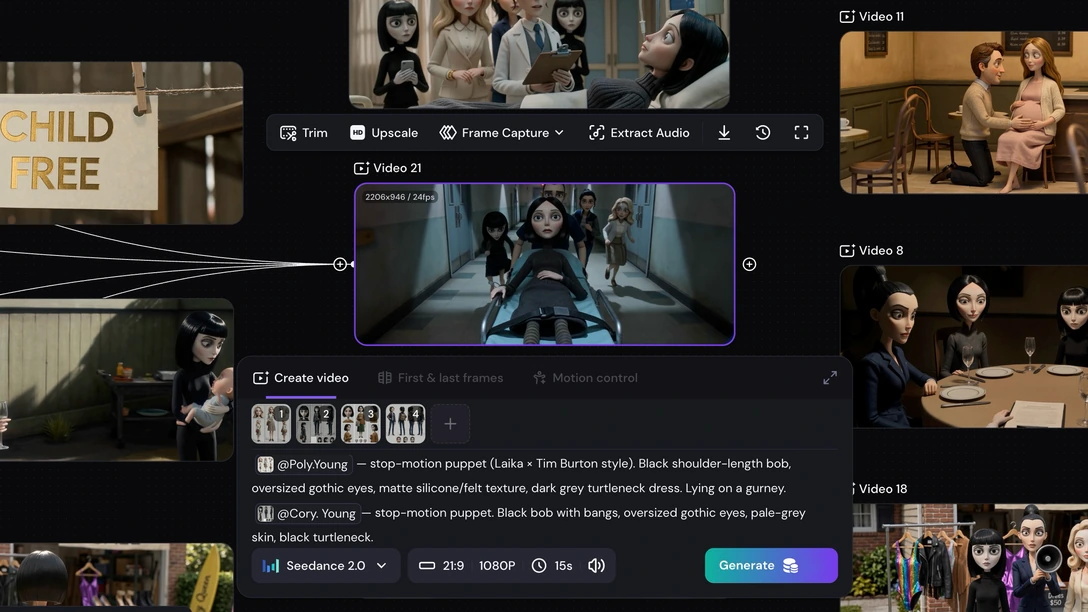This screenshot has height=612, width=1088.
Task: Select the clothing rack thumbnail with the surfboard
Action: click(117, 575)
